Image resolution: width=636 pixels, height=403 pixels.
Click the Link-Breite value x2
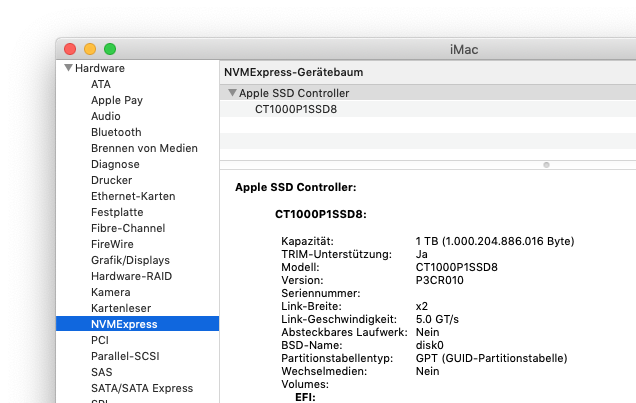pos(421,306)
